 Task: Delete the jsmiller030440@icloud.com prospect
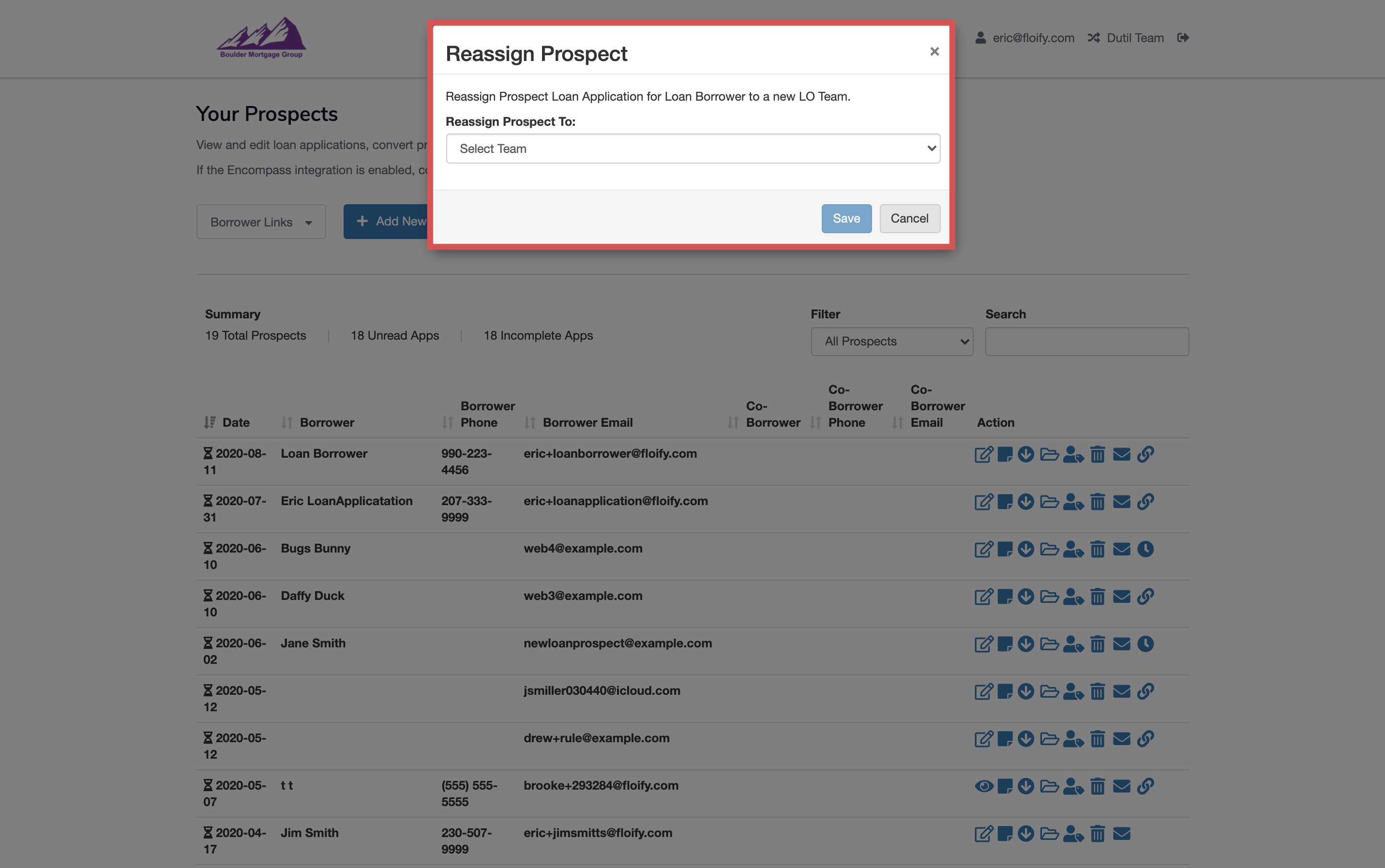coord(1098,691)
